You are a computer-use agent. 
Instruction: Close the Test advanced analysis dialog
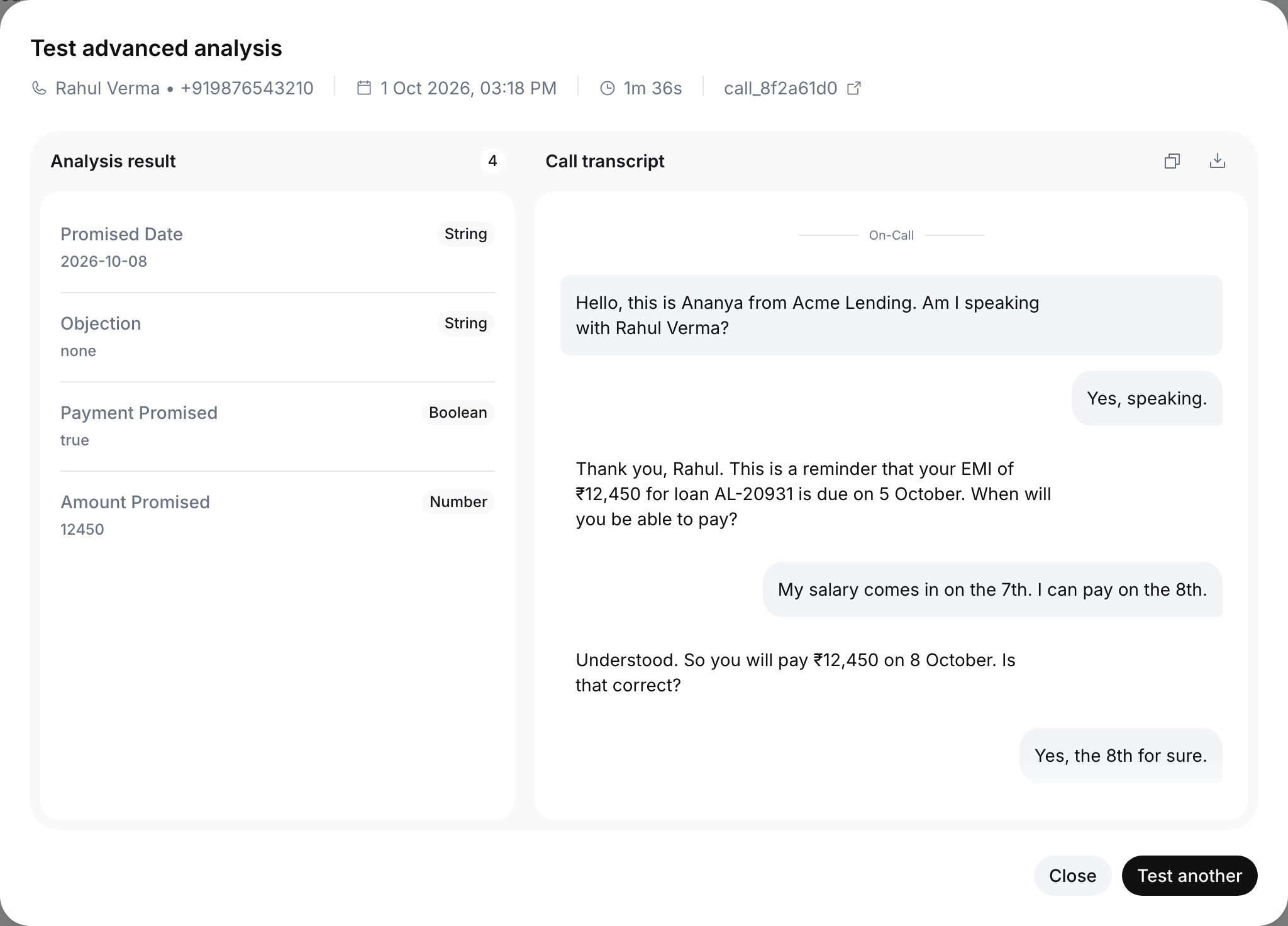[x=1072, y=876]
